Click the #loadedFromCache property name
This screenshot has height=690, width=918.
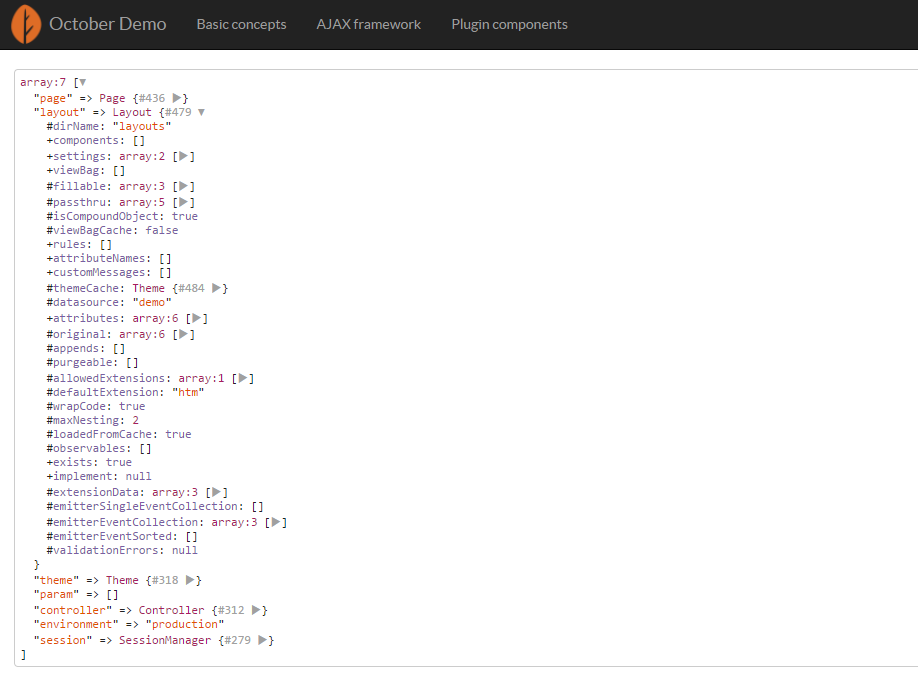pos(102,434)
